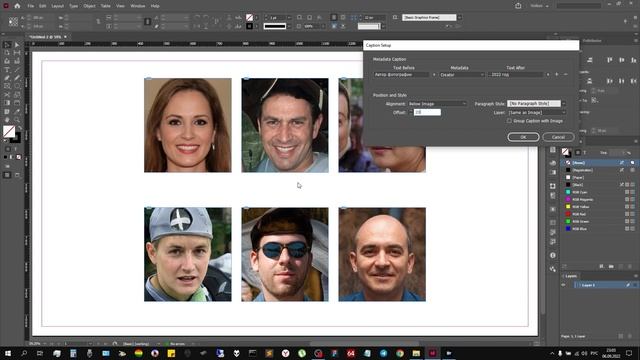Enable Group Caption with Image checkbox
Image resolution: width=640 pixels, height=360 pixels.
coord(509,121)
